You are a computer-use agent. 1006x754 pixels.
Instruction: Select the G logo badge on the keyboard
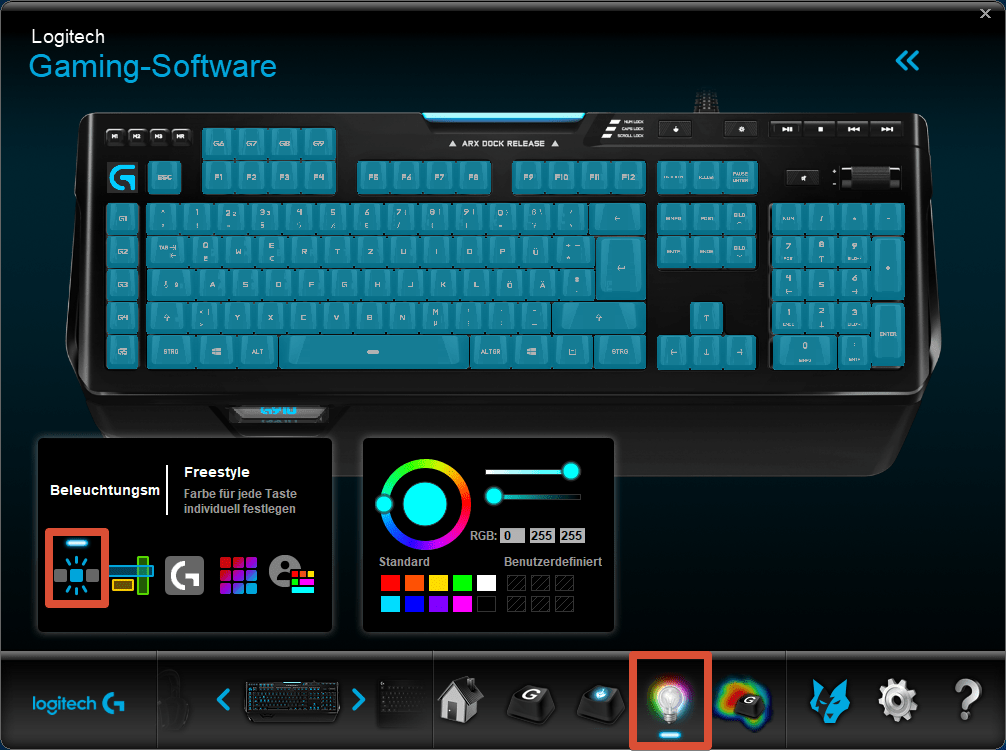(123, 178)
